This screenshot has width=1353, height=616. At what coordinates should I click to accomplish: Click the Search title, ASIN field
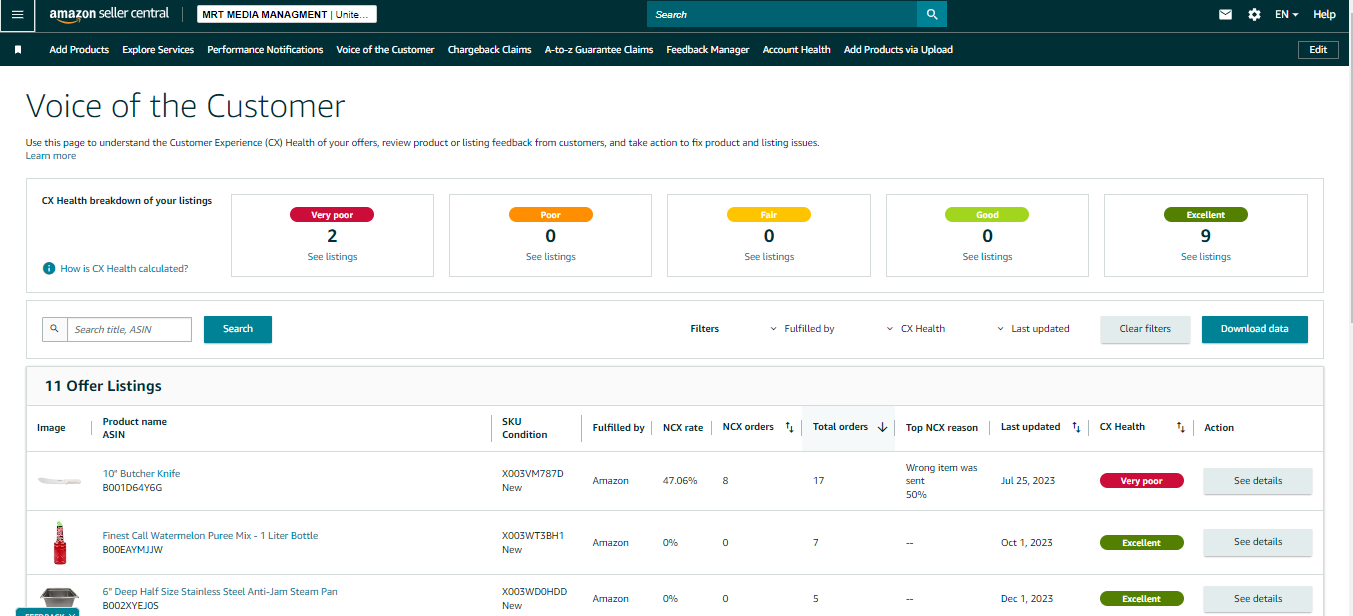click(x=129, y=329)
